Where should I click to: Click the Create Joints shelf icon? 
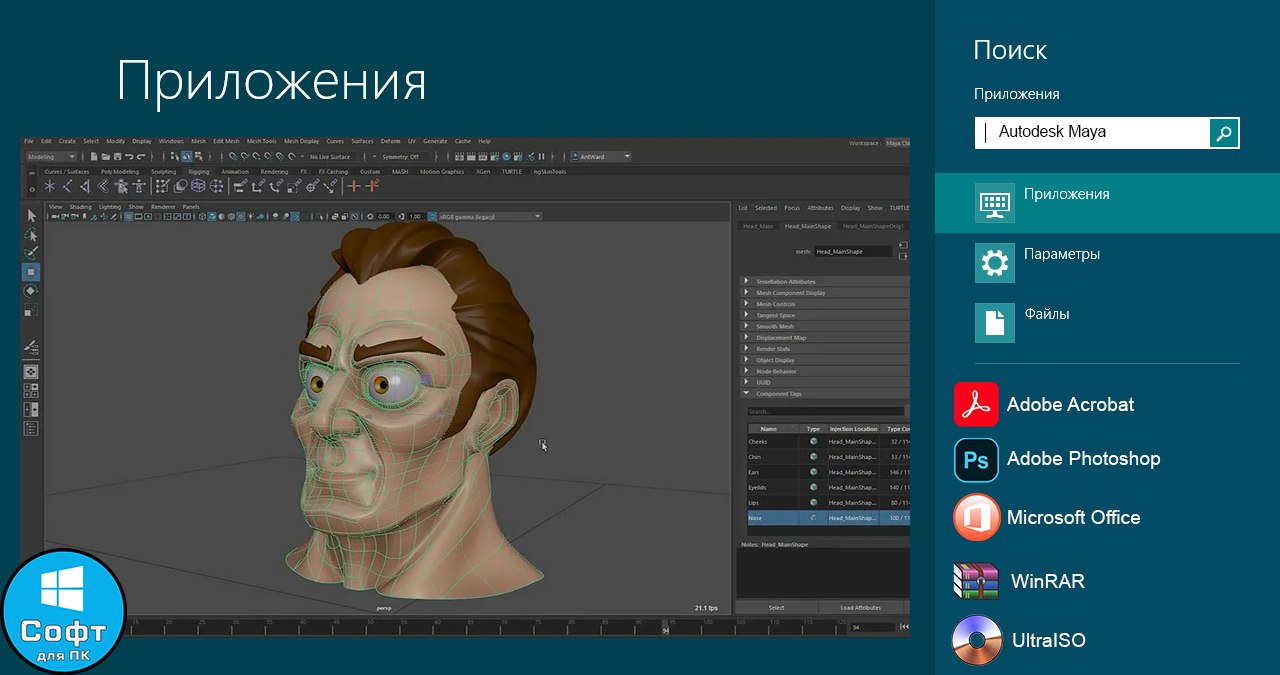68,186
